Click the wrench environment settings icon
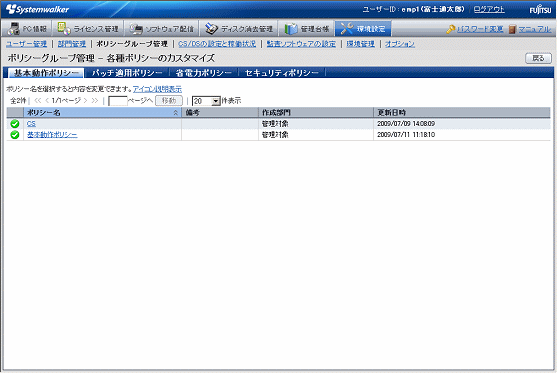Image resolution: width=557 pixels, height=373 pixels. [x=347, y=28]
